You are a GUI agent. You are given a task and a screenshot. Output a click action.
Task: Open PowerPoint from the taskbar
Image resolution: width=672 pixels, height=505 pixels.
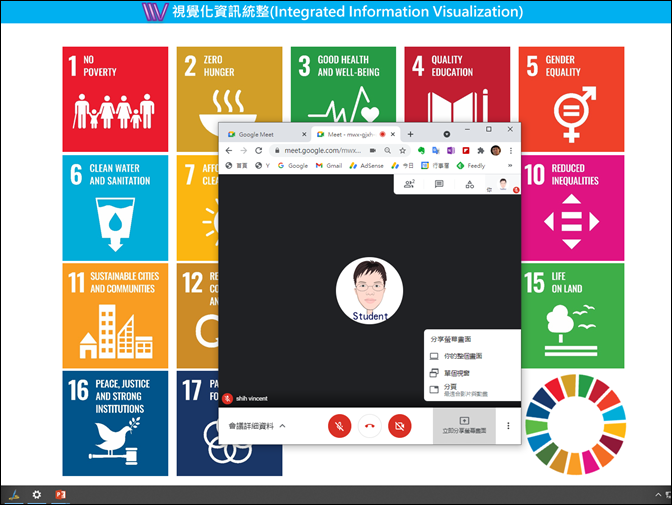[x=60, y=495]
